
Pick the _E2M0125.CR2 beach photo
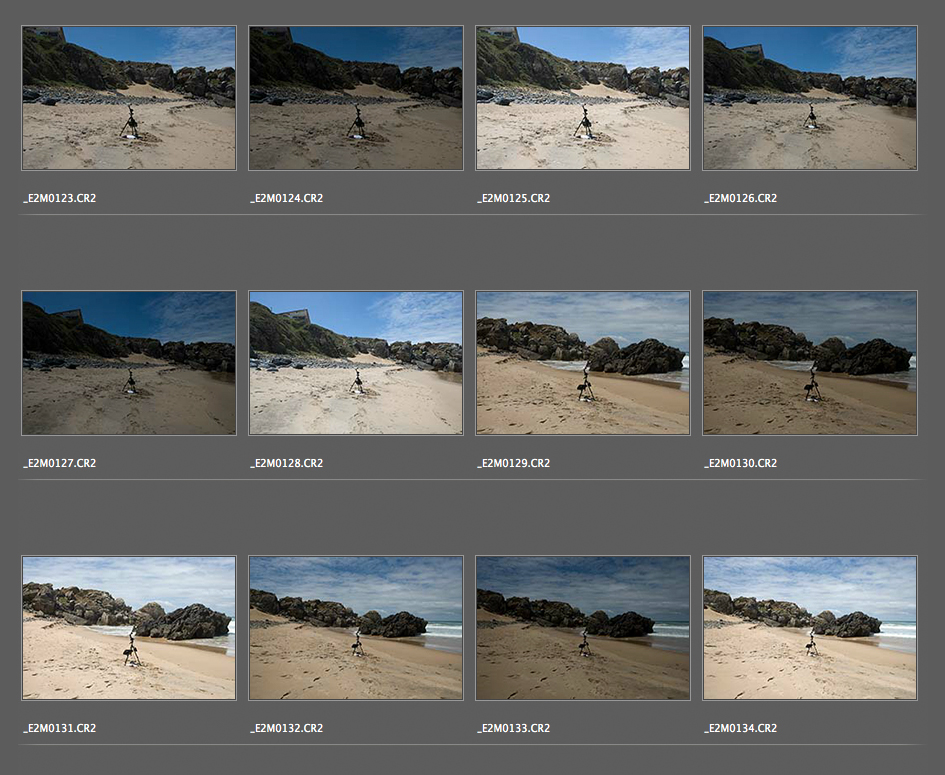(583, 98)
